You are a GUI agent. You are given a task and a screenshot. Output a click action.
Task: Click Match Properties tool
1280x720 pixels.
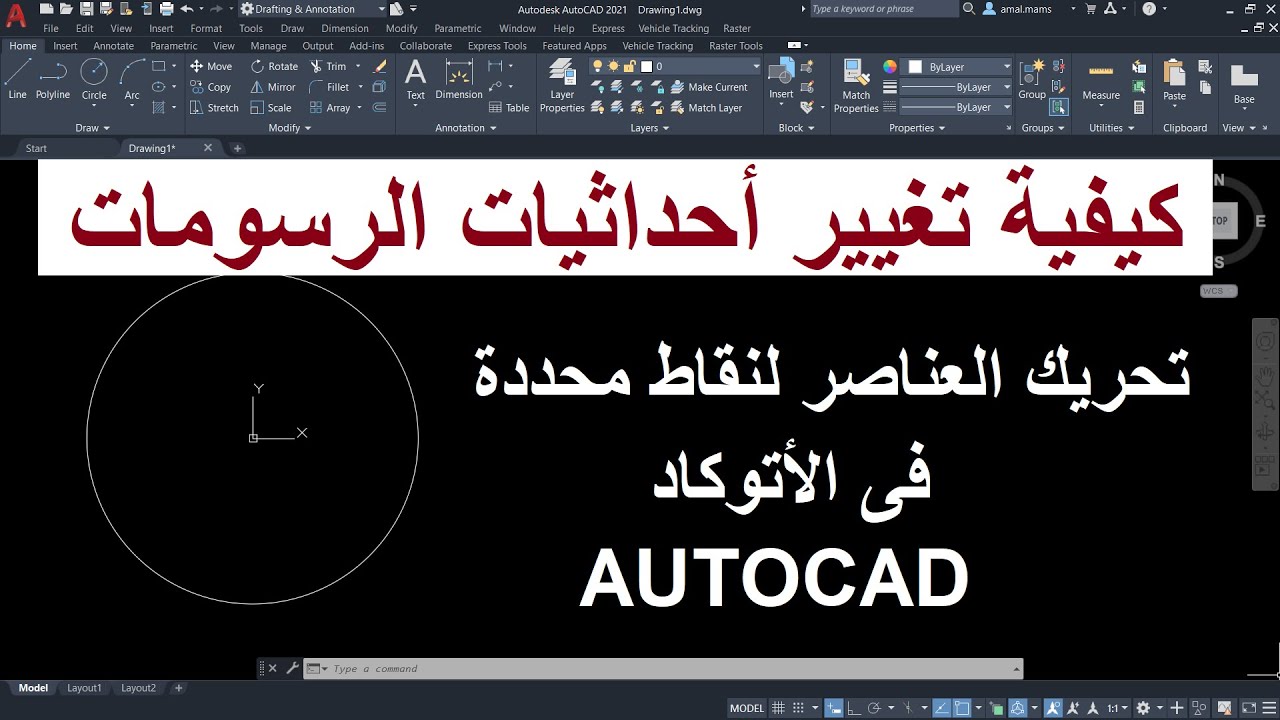click(x=856, y=85)
